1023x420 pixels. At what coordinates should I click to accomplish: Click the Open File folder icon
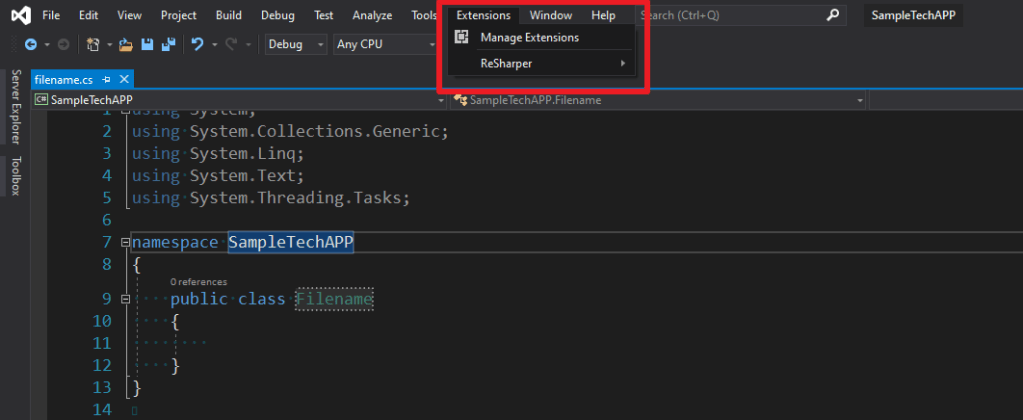126,45
